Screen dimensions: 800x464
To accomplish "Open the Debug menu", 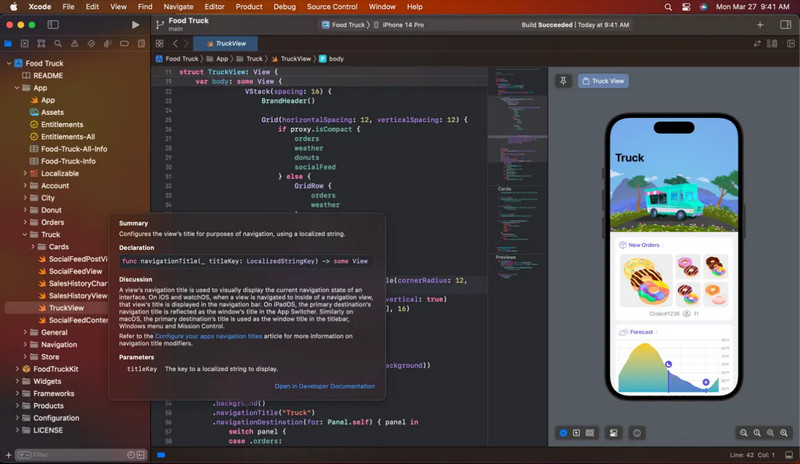I will click(284, 7).
